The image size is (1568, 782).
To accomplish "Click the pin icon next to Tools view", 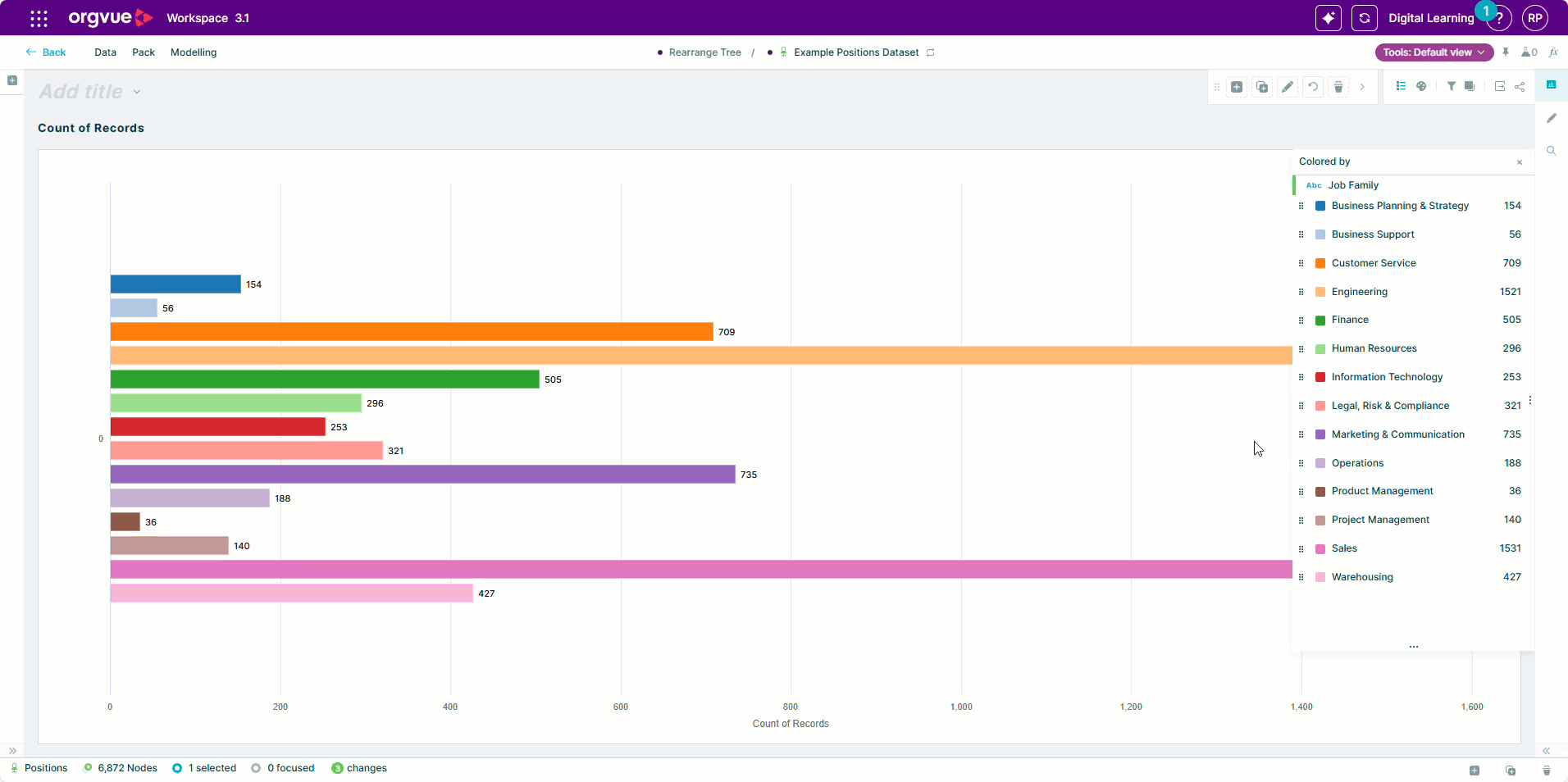I will 1506,52.
